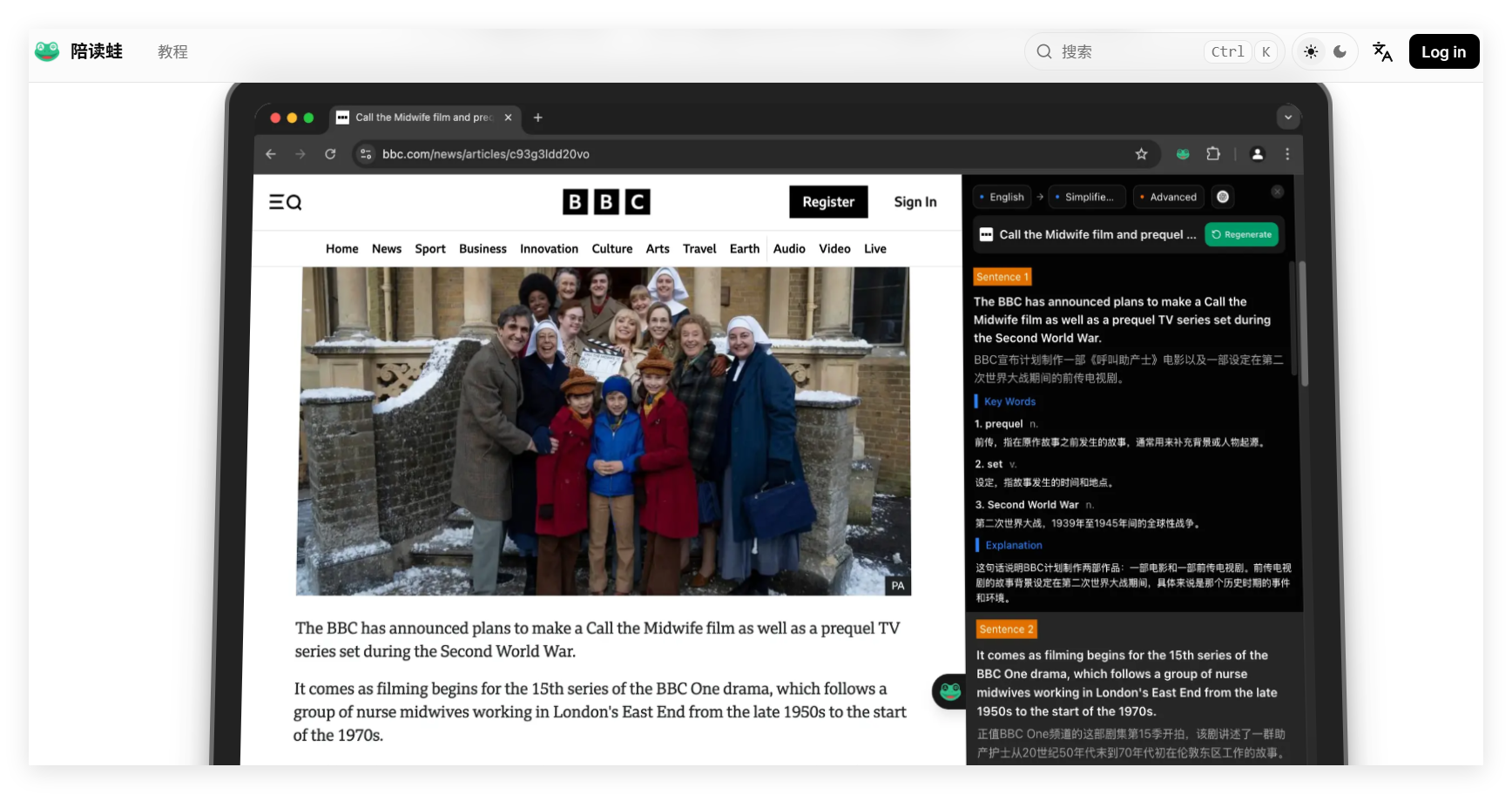The width and height of the screenshot is (1512, 794).
Task: Click paragraph 'The BBC has announced plans'
Action: coord(597,640)
